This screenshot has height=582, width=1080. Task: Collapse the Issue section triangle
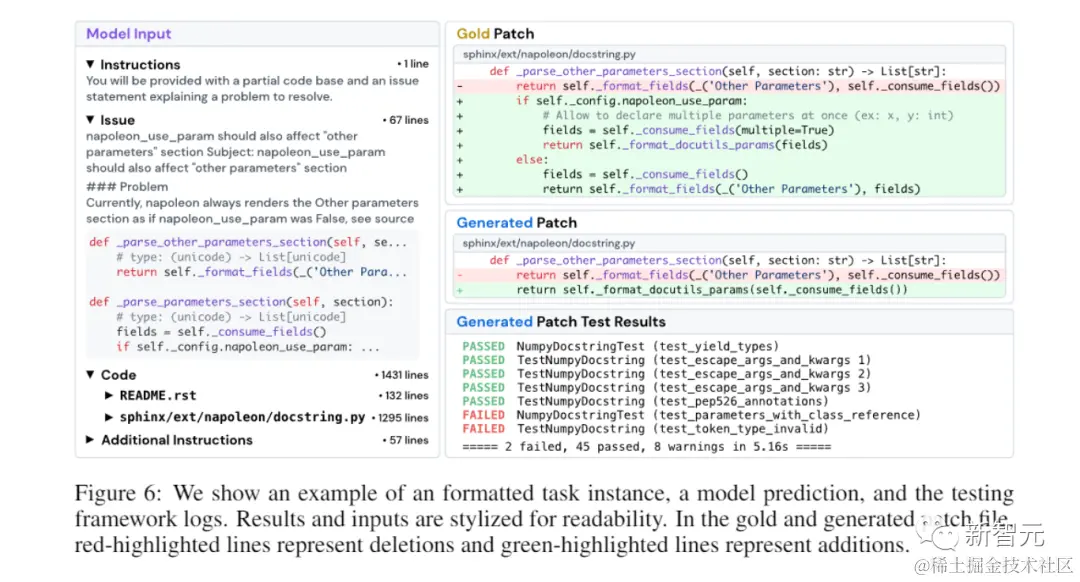pyautogui.click(x=90, y=120)
